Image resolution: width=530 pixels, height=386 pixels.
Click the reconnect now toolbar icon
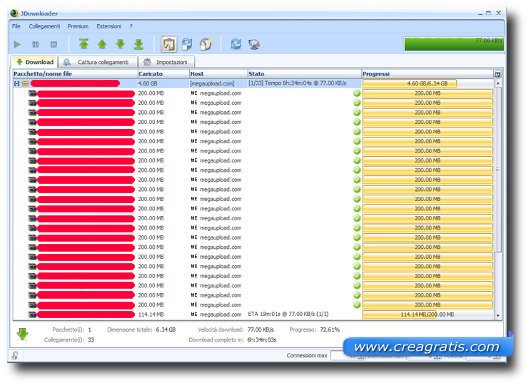click(254, 44)
